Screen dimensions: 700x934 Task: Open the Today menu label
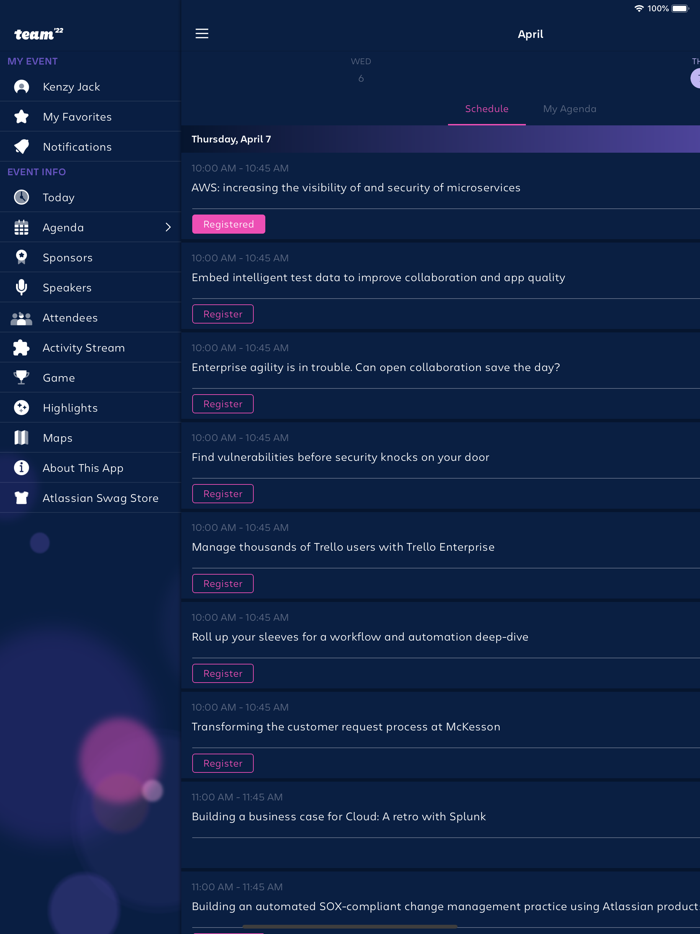click(58, 197)
